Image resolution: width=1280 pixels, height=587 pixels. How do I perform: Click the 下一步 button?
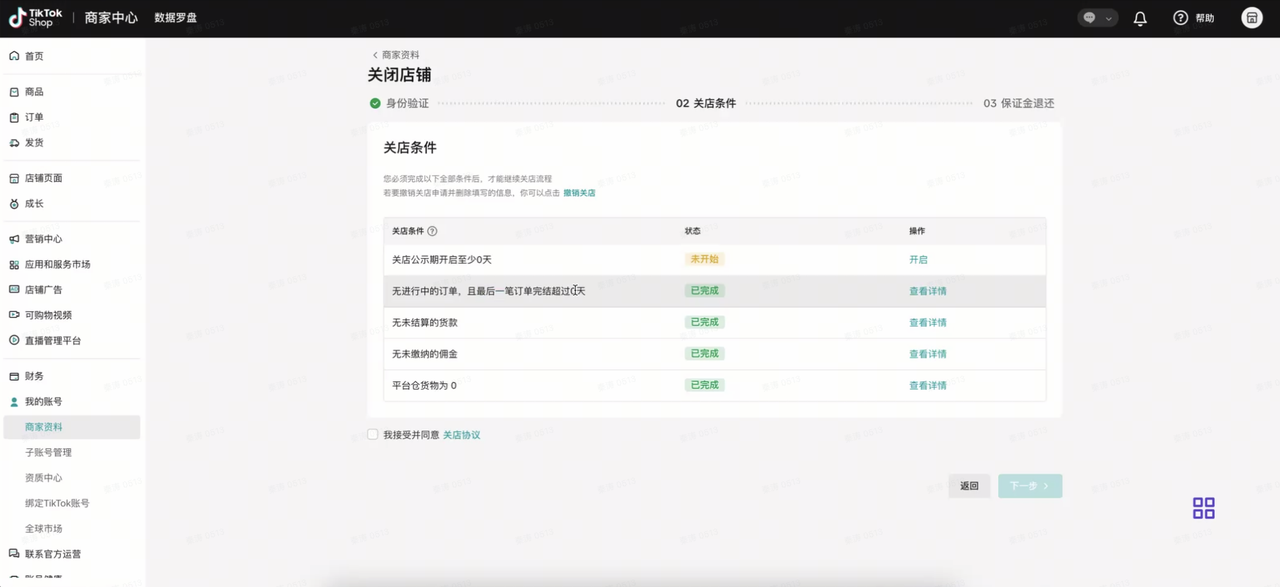pyautogui.click(x=1029, y=486)
